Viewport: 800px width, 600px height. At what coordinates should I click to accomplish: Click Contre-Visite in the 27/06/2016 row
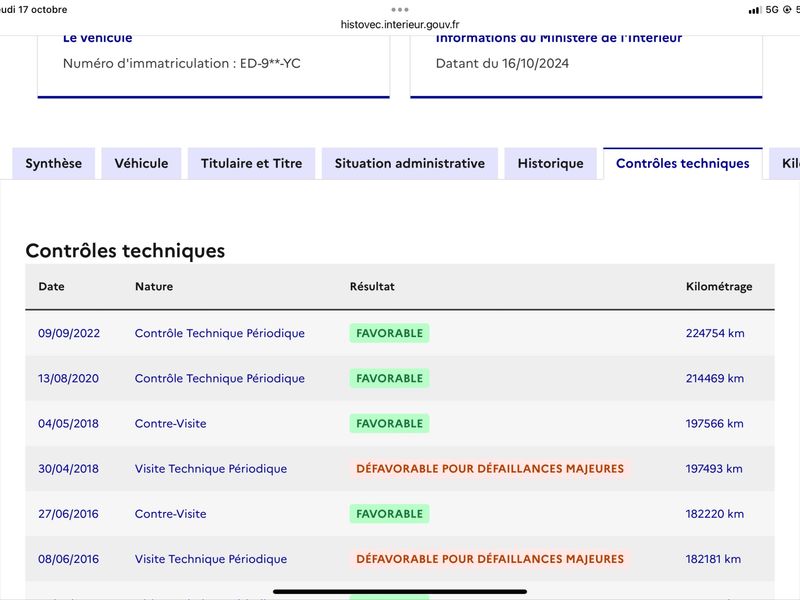pyautogui.click(x=170, y=514)
